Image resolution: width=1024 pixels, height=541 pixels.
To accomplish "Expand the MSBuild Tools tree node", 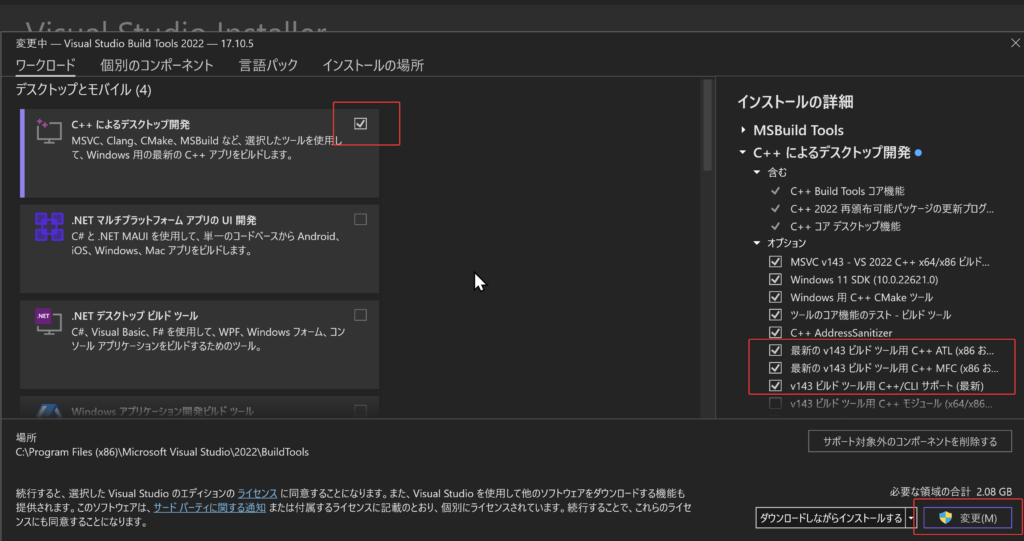I will [743, 131].
